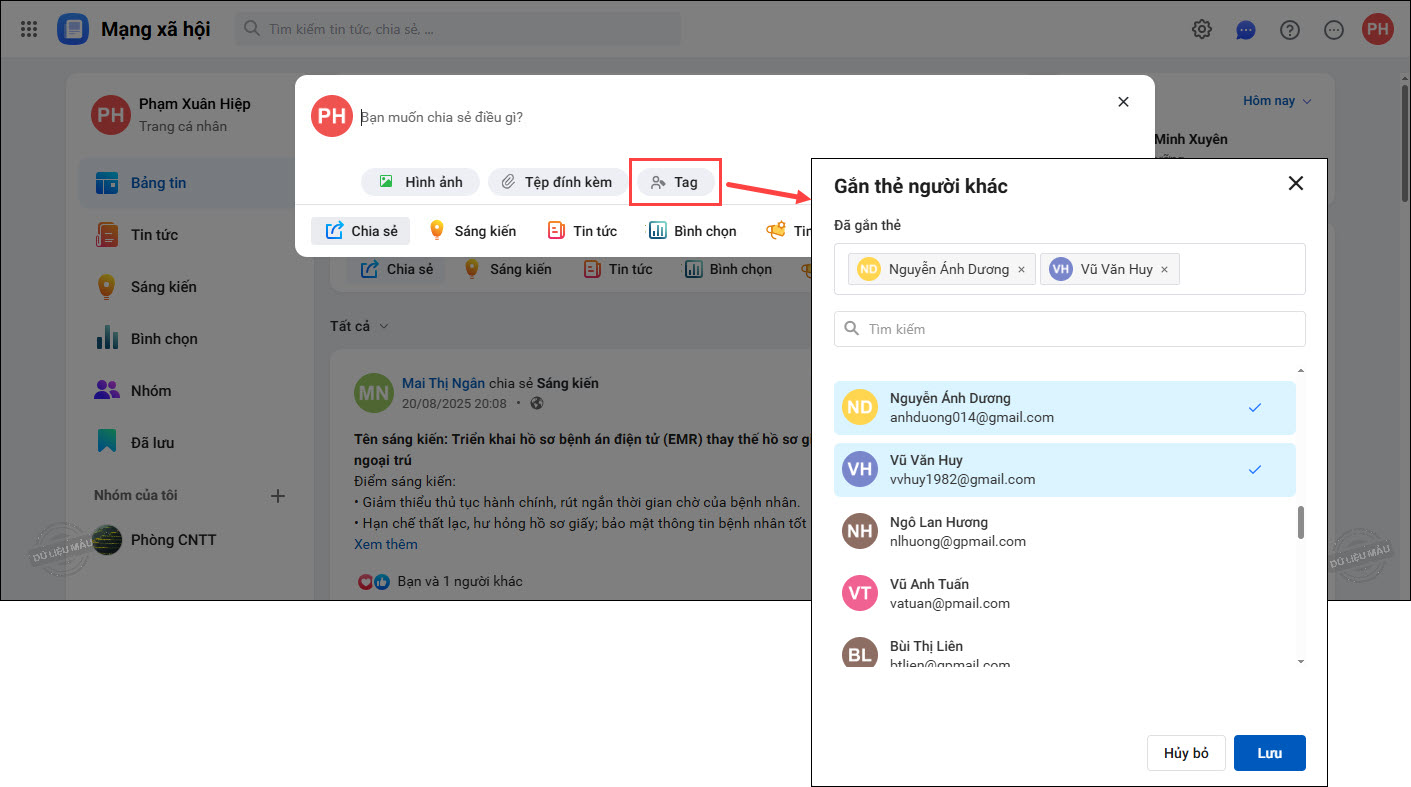Select Chia sẻ tab in composer popup
Viewport: 1411px width, 787px height.
(361, 231)
